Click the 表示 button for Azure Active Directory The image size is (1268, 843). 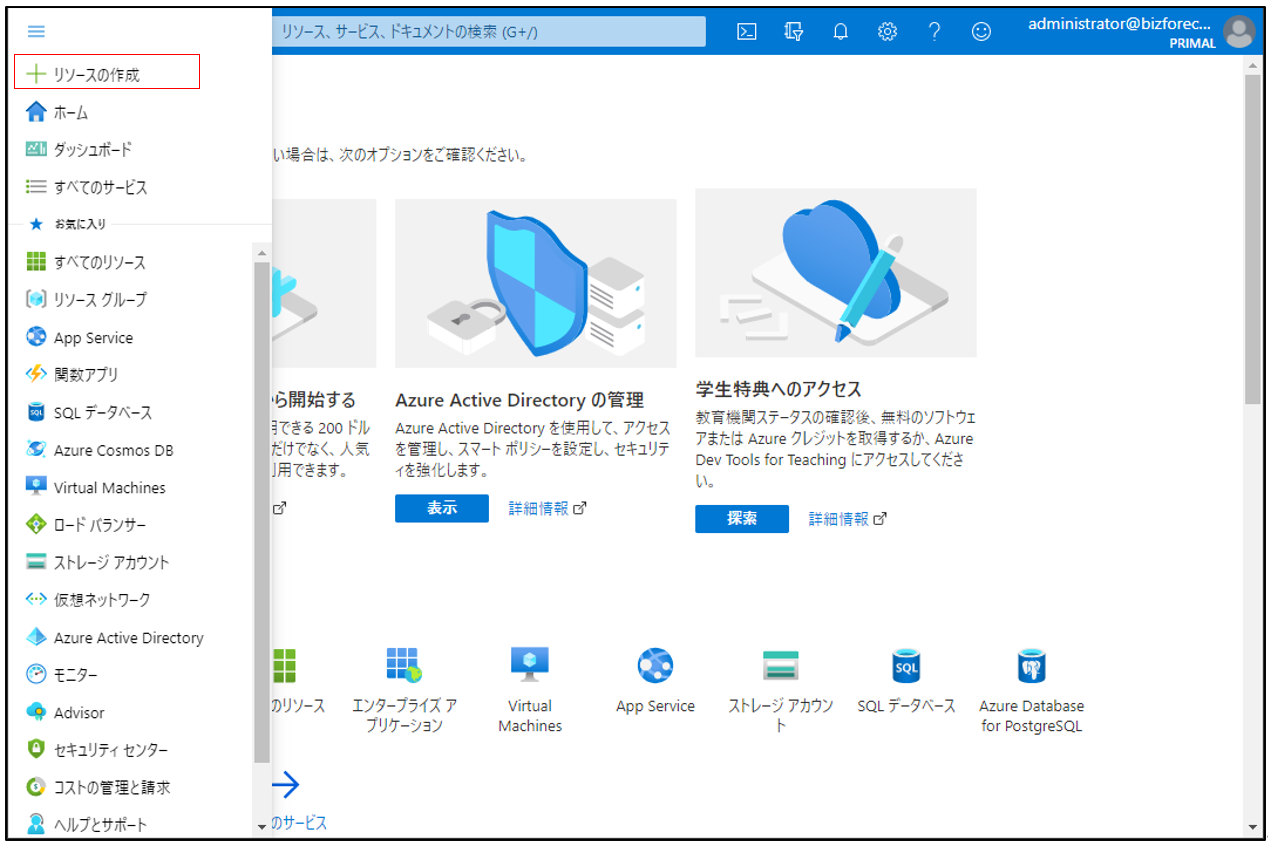(x=441, y=508)
